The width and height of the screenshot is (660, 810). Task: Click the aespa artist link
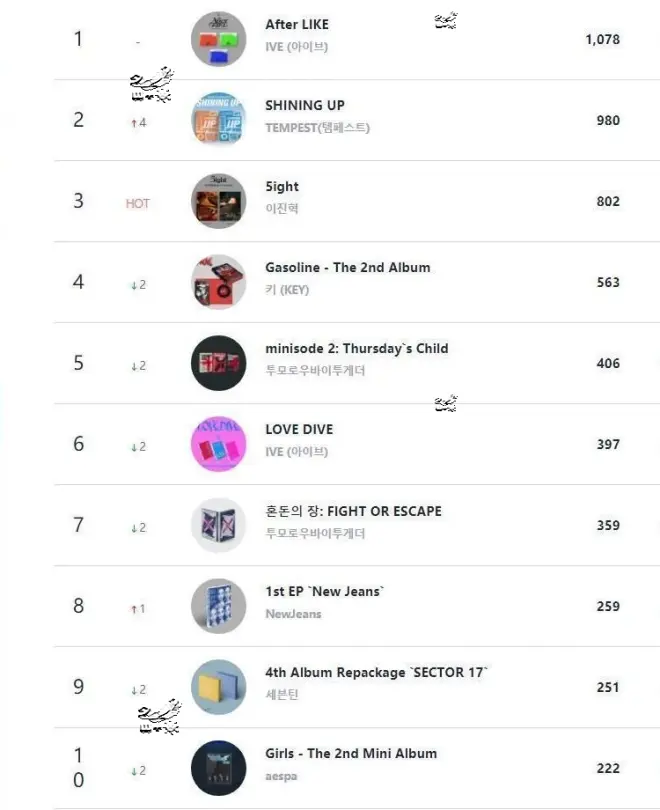pos(281,776)
